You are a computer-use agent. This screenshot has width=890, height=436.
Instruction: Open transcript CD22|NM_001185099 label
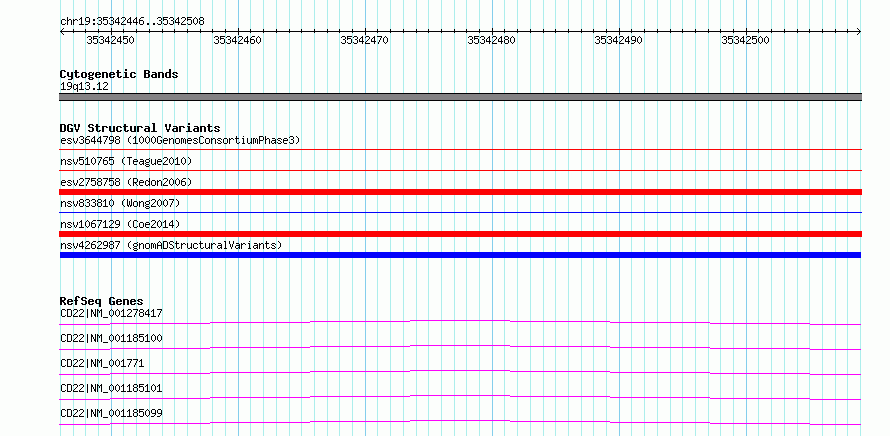(111, 413)
